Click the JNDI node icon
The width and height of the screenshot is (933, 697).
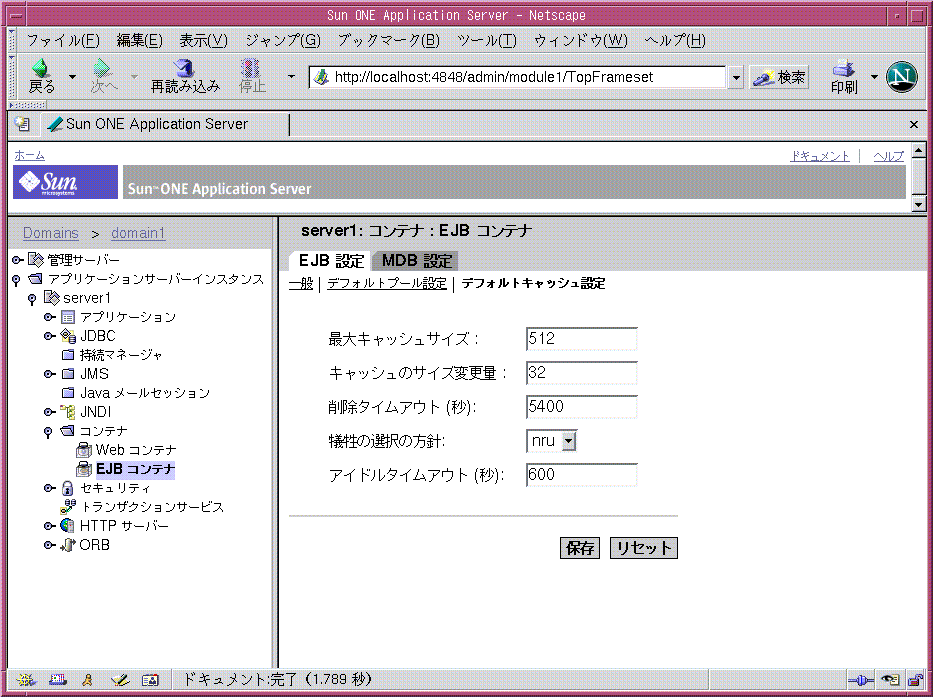(x=68, y=412)
